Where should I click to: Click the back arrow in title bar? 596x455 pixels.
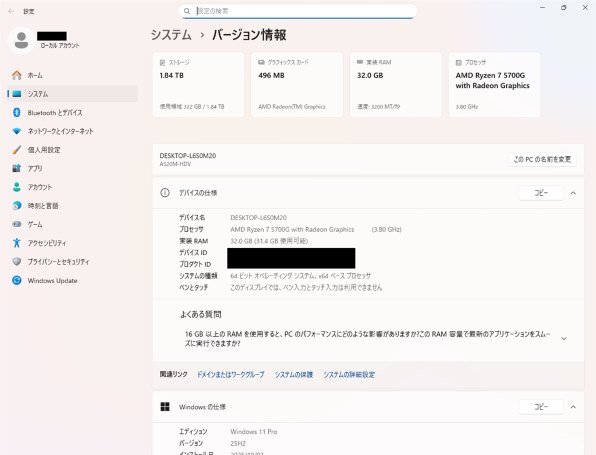tap(11, 11)
